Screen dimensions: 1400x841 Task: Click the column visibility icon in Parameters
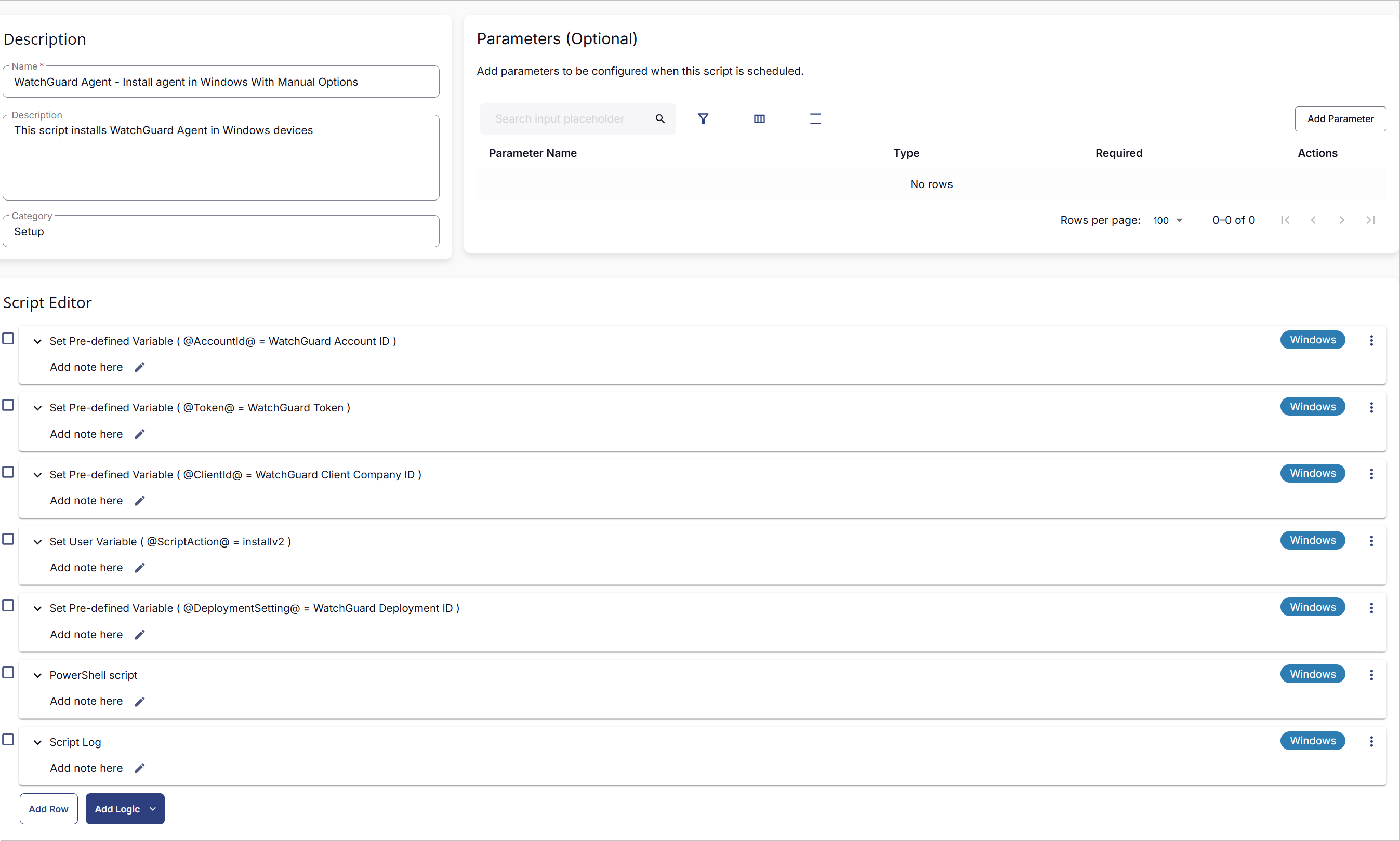[759, 119]
